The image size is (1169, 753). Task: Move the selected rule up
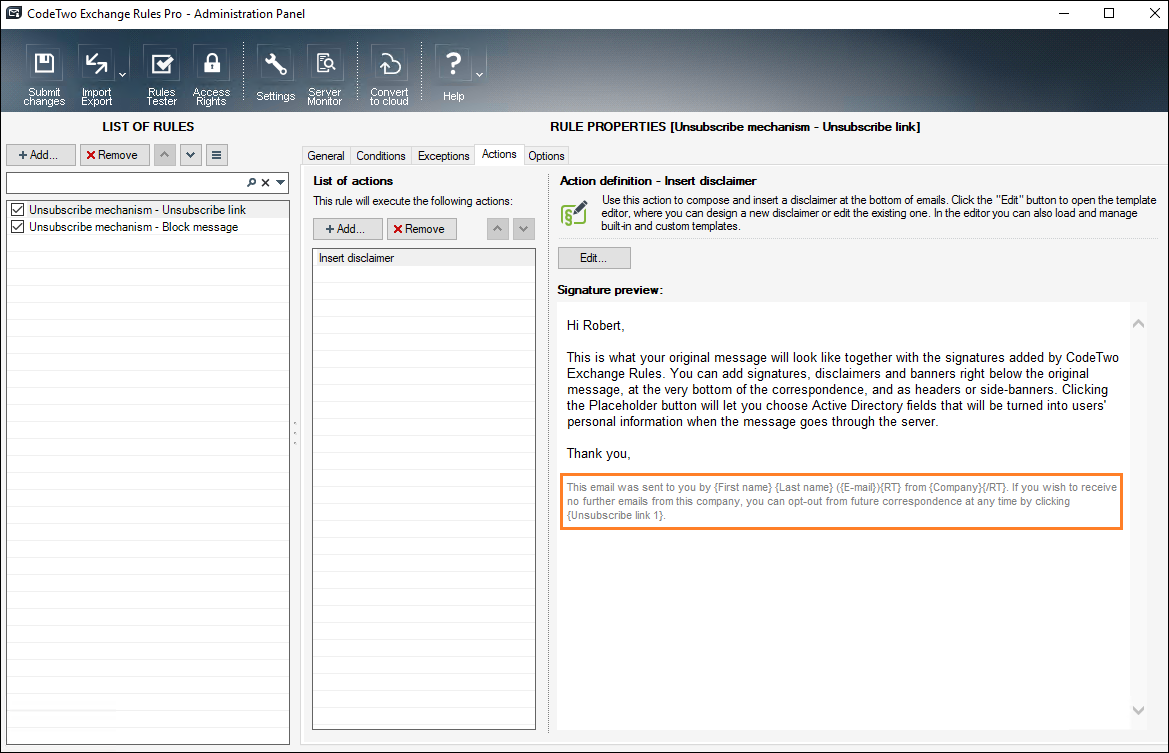click(165, 155)
